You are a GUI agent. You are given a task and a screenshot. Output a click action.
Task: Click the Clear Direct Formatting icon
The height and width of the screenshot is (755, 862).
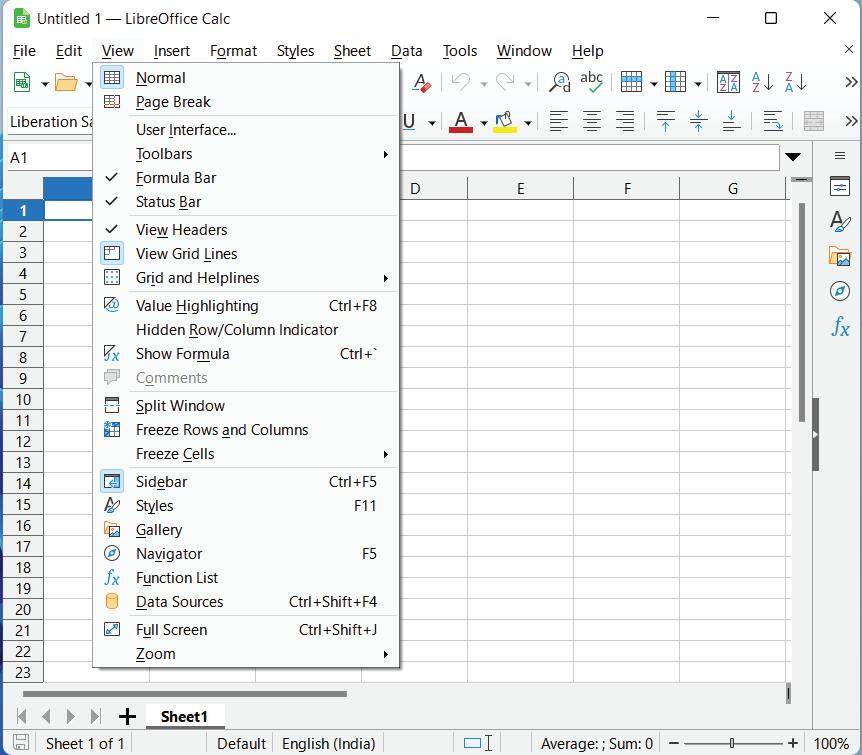421,83
